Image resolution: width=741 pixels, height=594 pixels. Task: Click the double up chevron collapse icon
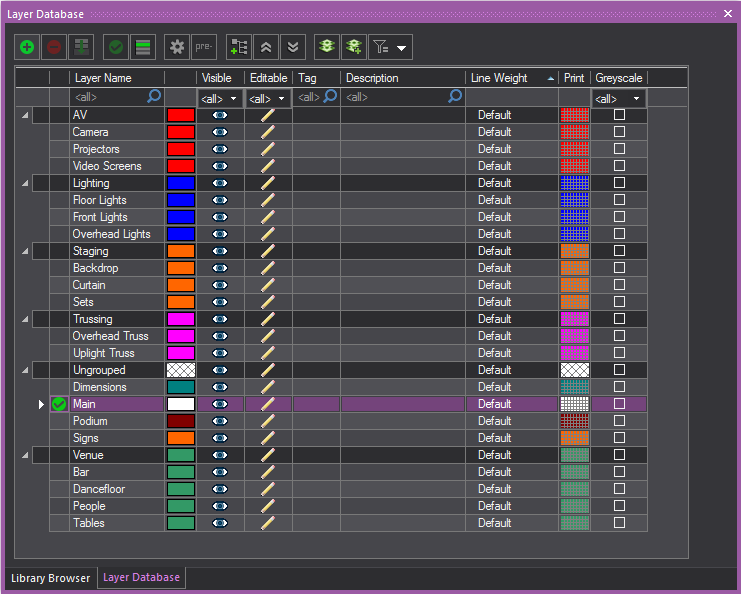point(266,47)
